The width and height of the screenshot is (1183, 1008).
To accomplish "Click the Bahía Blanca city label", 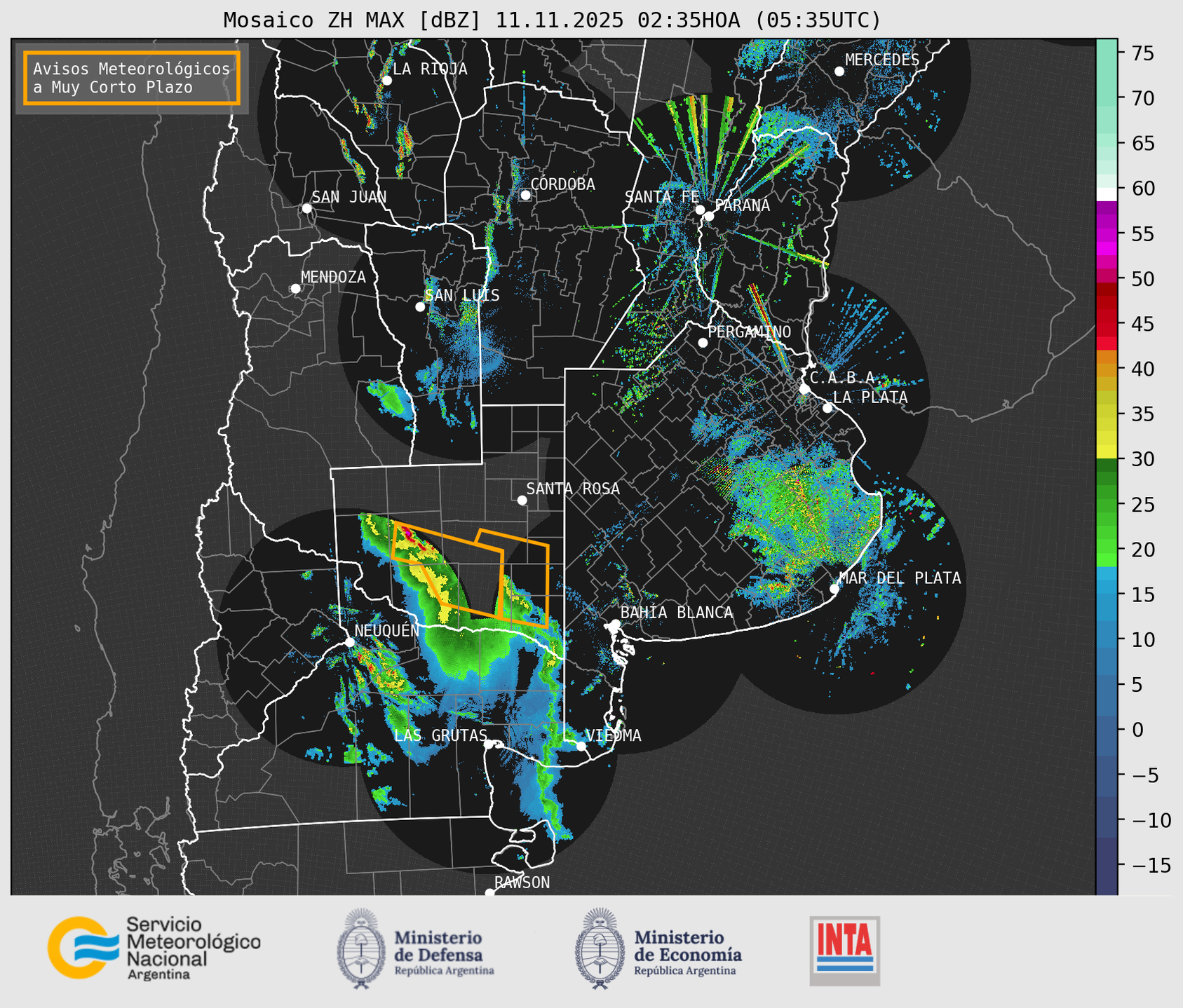I will click(677, 613).
